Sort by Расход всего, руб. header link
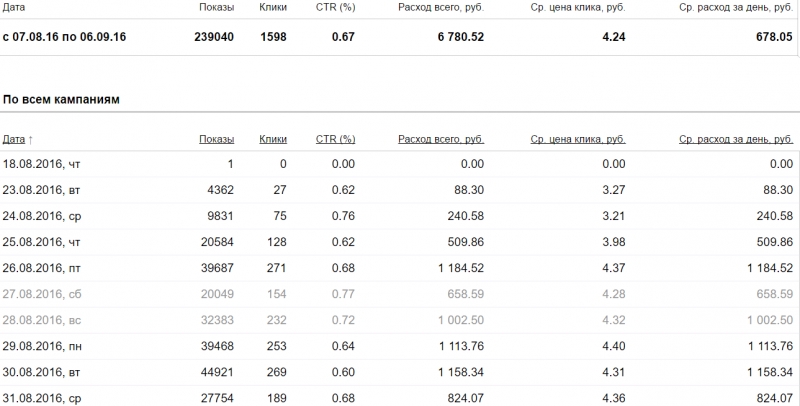 pos(441,139)
